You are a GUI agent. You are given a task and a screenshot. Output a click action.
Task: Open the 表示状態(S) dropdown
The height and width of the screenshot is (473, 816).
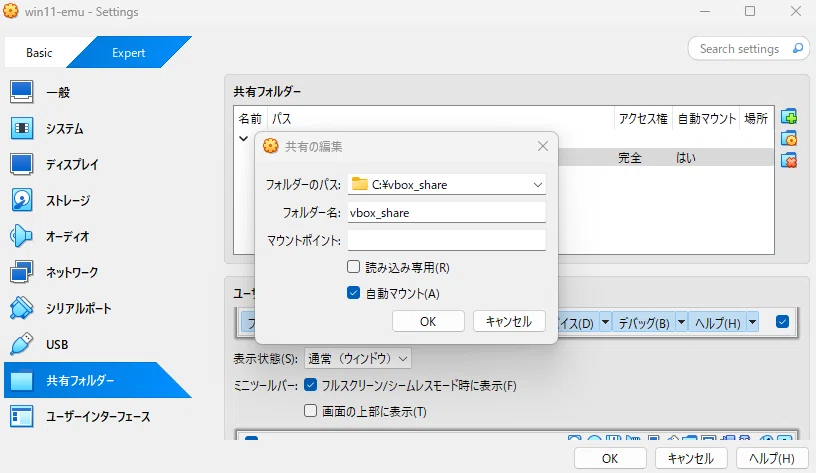point(358,359)
